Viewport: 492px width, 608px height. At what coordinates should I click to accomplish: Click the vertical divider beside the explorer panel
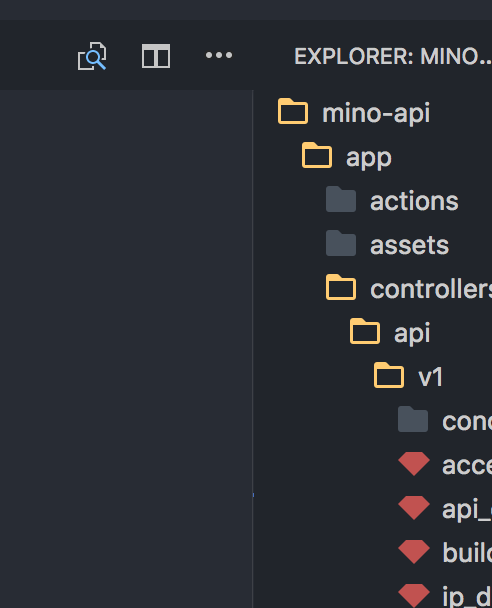click(x=253, y=349)
